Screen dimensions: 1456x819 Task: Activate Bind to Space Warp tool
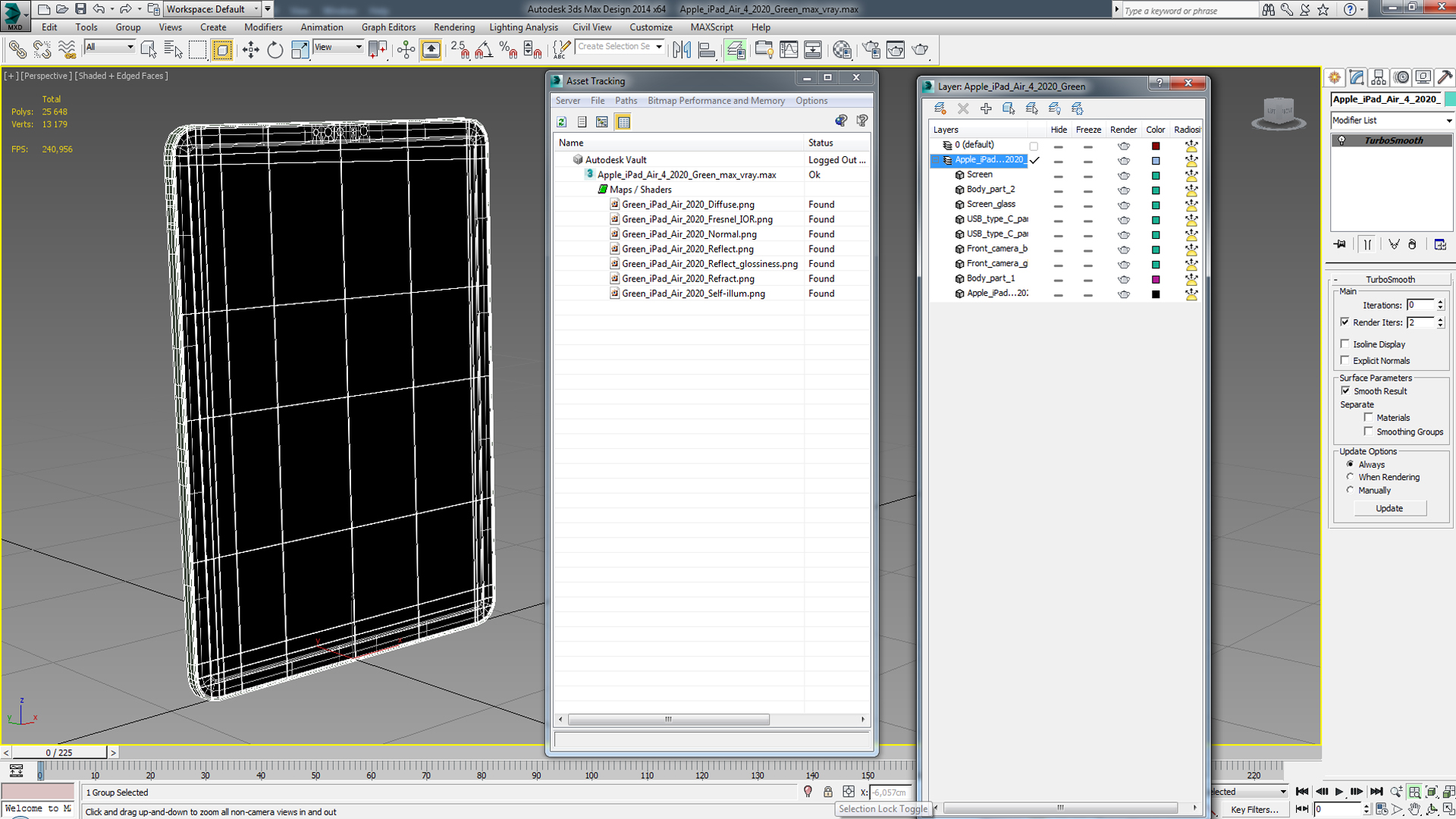tap(67, 50)
